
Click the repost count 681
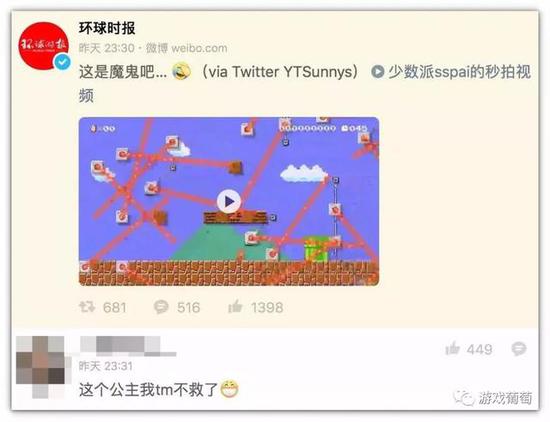[x=115, y=308]
